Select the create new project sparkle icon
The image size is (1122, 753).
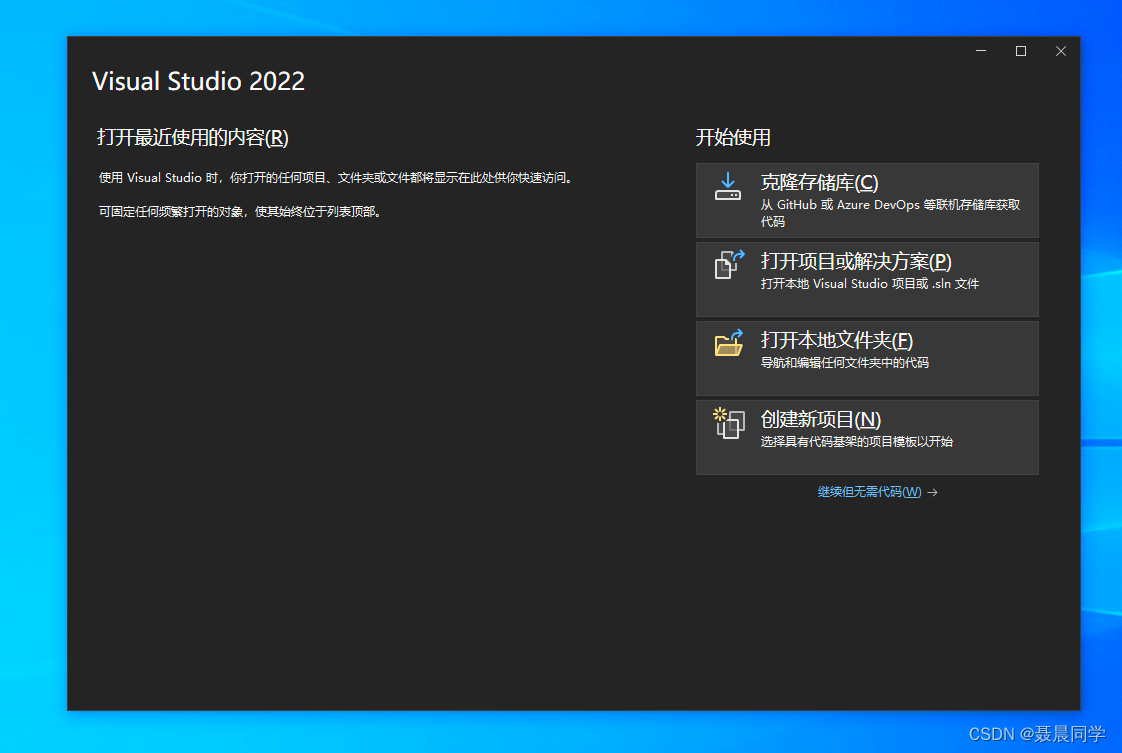728,424
